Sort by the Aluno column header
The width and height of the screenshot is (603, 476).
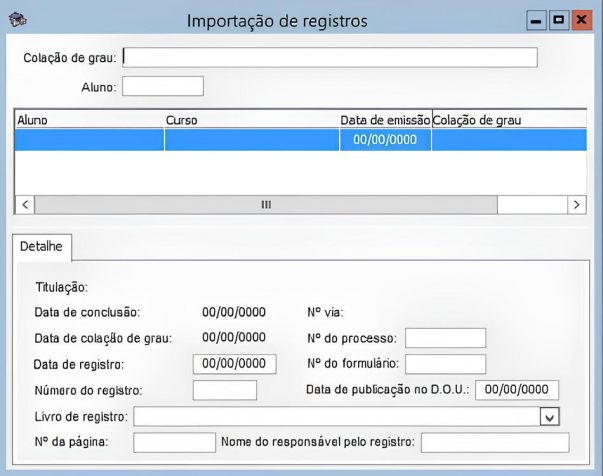pos(88,120)
